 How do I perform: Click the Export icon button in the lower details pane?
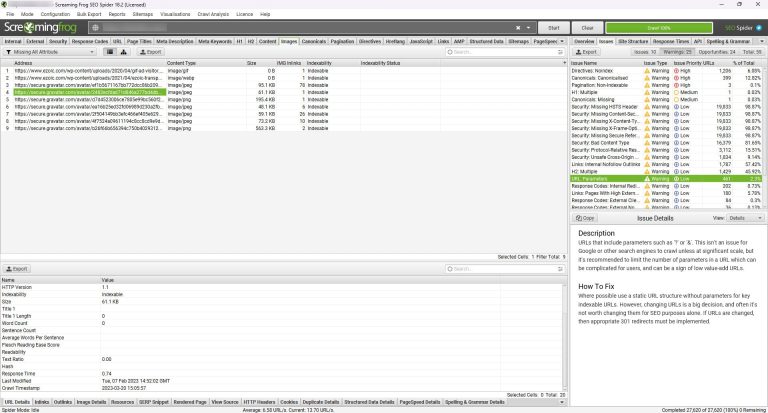pos(17,269)
